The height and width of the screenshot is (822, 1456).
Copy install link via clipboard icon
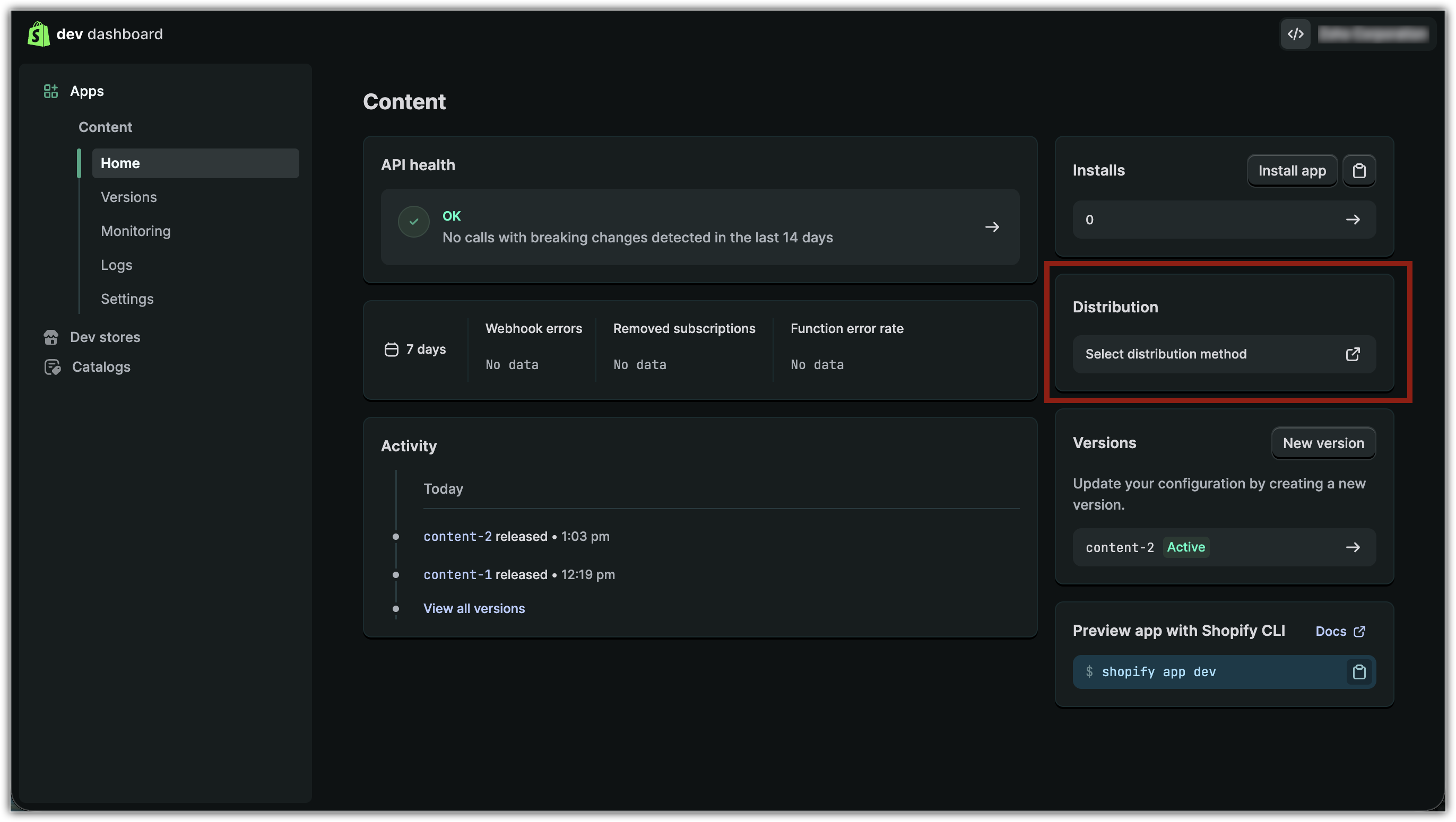point(1359,171)
